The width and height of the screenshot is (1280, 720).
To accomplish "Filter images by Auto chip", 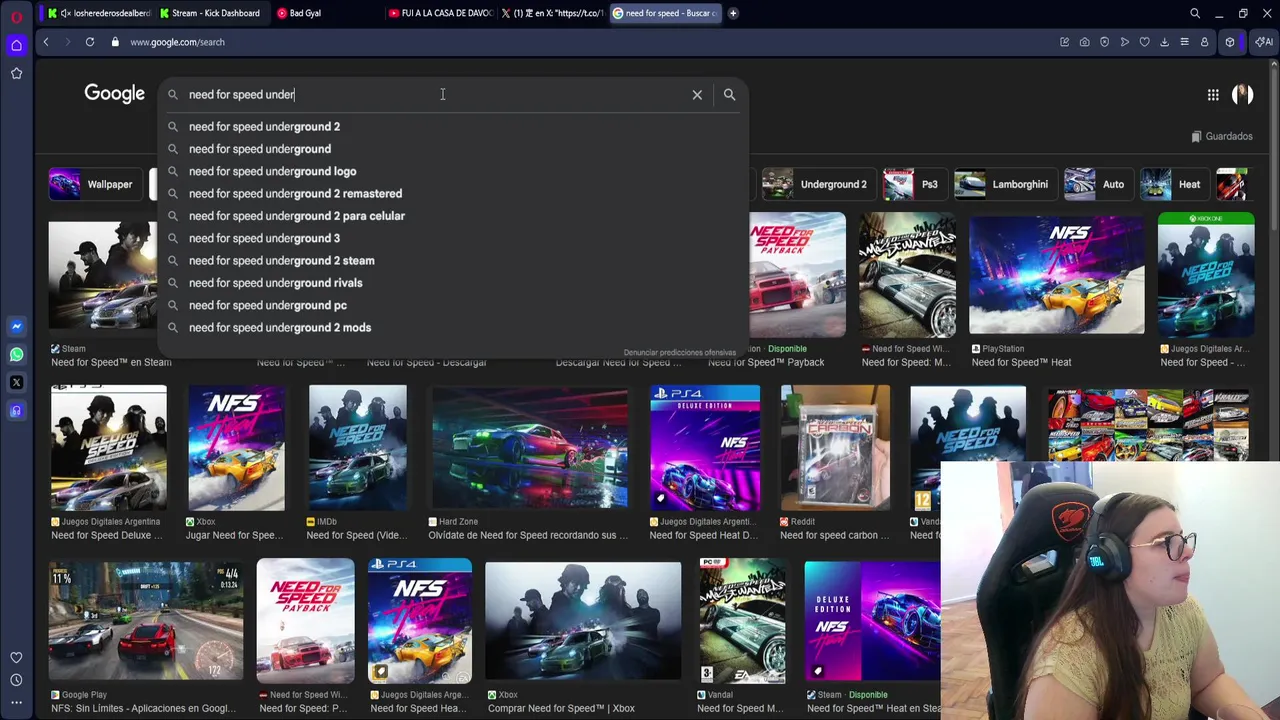I will 1097,184.
